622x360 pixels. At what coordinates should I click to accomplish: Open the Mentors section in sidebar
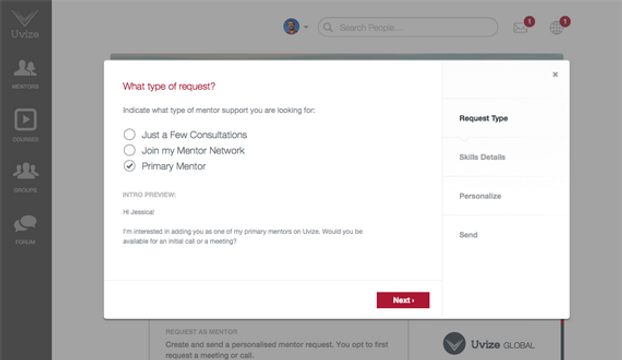pos(25,73)
